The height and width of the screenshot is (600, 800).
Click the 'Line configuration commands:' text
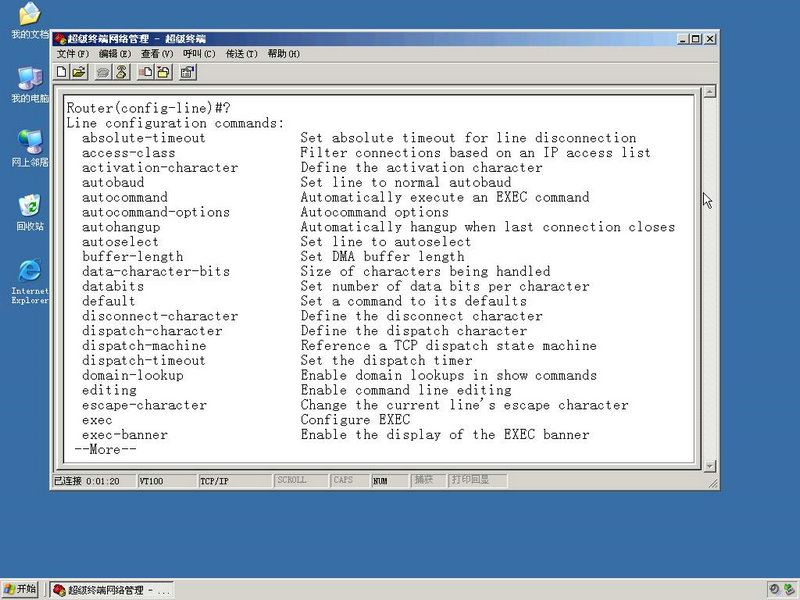[x=175, y=123]
